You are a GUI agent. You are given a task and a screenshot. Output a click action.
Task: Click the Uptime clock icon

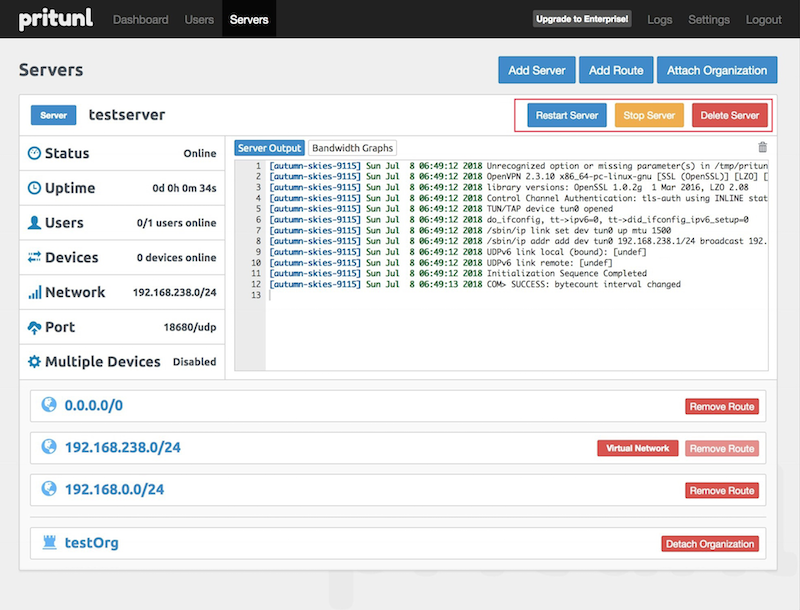click(x=34, y=188)
